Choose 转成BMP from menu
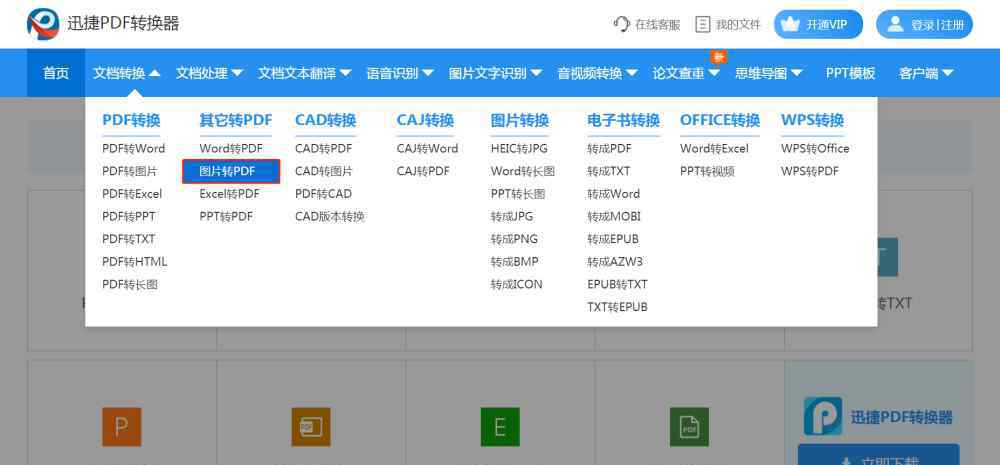The width and height of the screenshot is (1000, 465). click(514, 262)
